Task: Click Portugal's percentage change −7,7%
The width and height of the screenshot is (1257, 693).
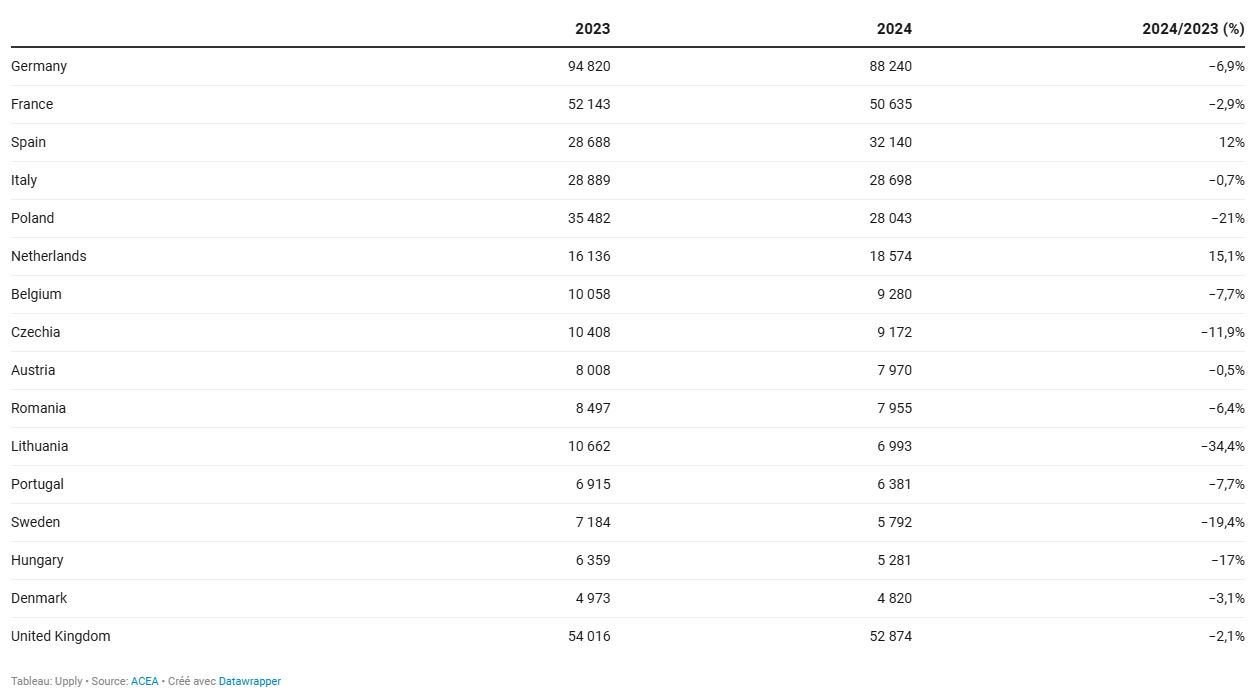Action: point(1226,484)
